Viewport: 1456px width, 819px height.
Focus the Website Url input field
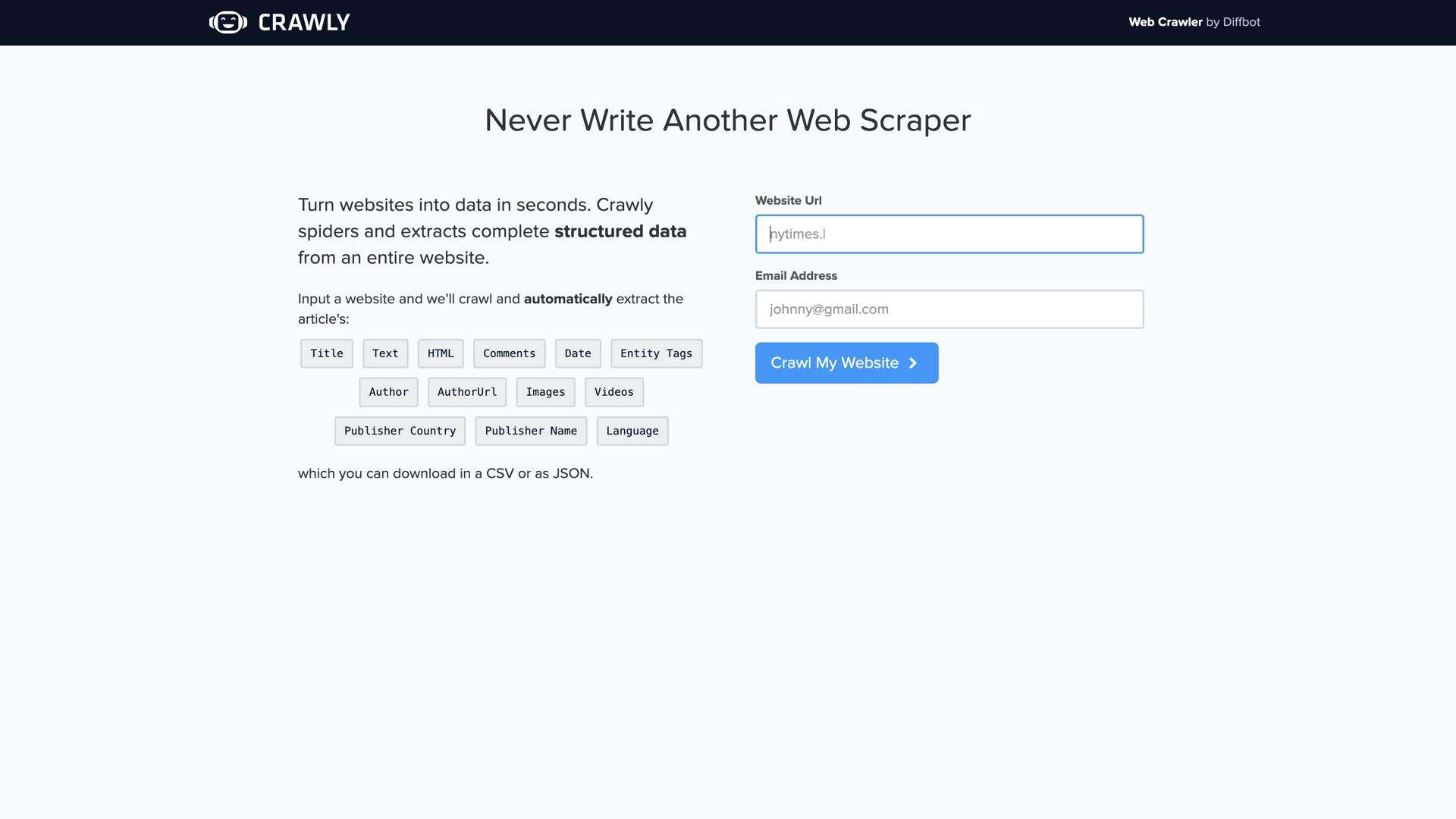click(x=949, y=234)
